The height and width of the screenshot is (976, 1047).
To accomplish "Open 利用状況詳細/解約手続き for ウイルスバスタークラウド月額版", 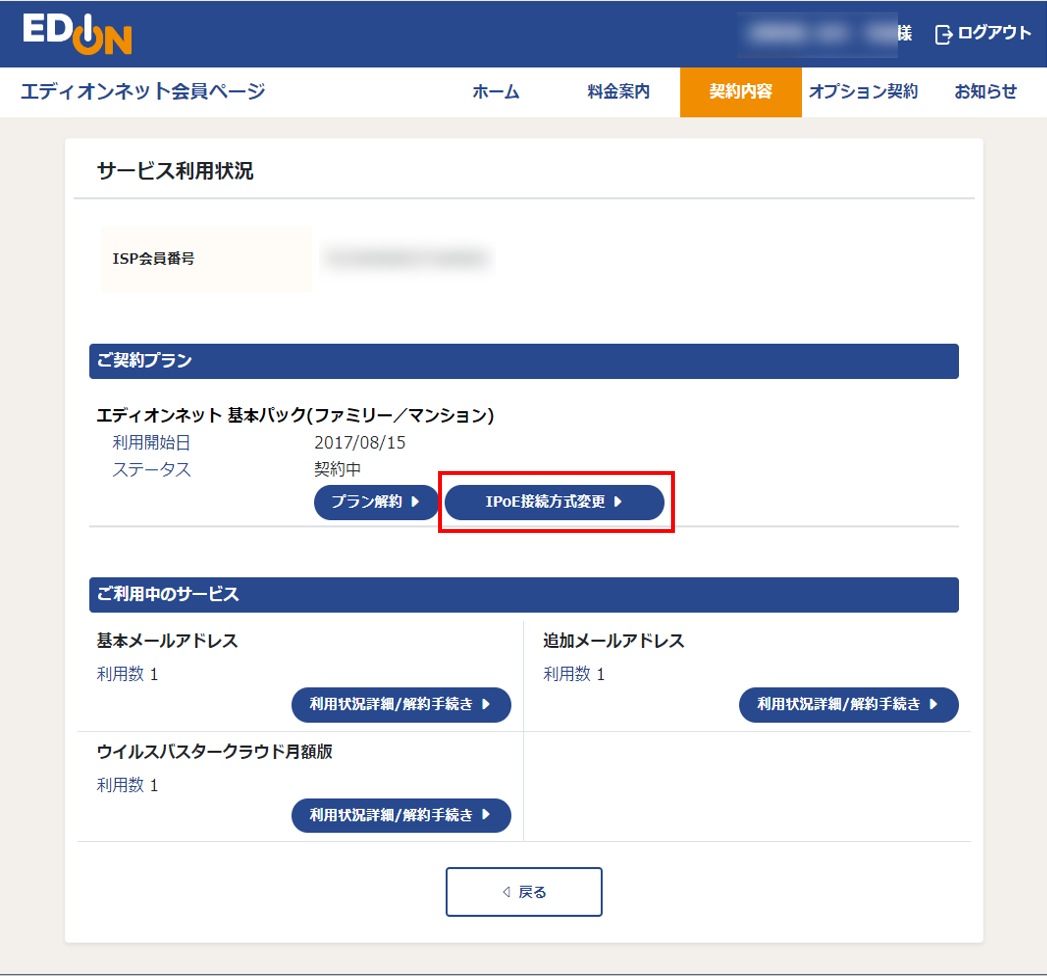I will click(x=401, y=815).
